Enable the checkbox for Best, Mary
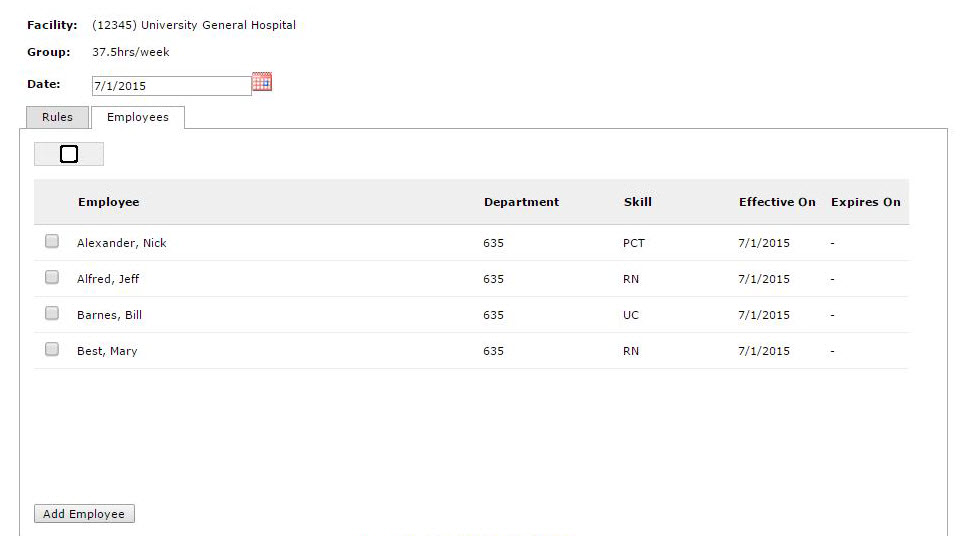 click(52, 349)
